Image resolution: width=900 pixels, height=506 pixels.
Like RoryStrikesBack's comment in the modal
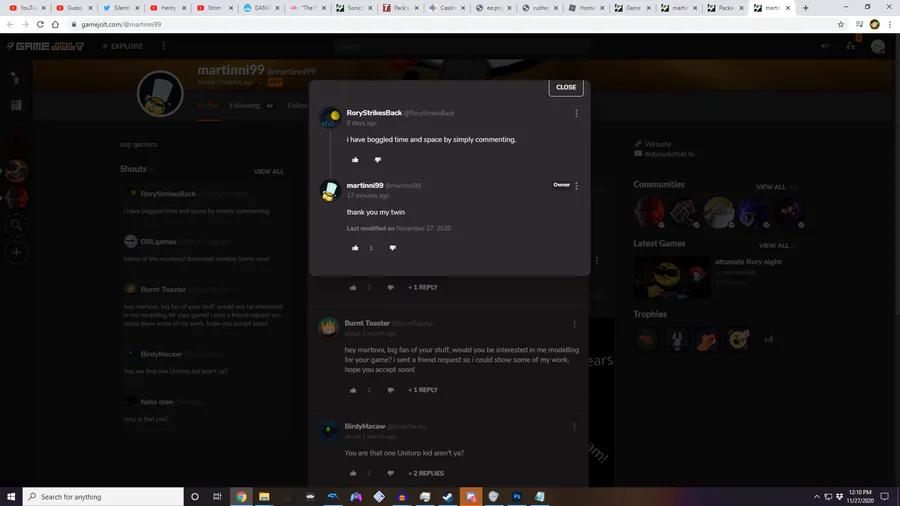[x=355, y=159]
